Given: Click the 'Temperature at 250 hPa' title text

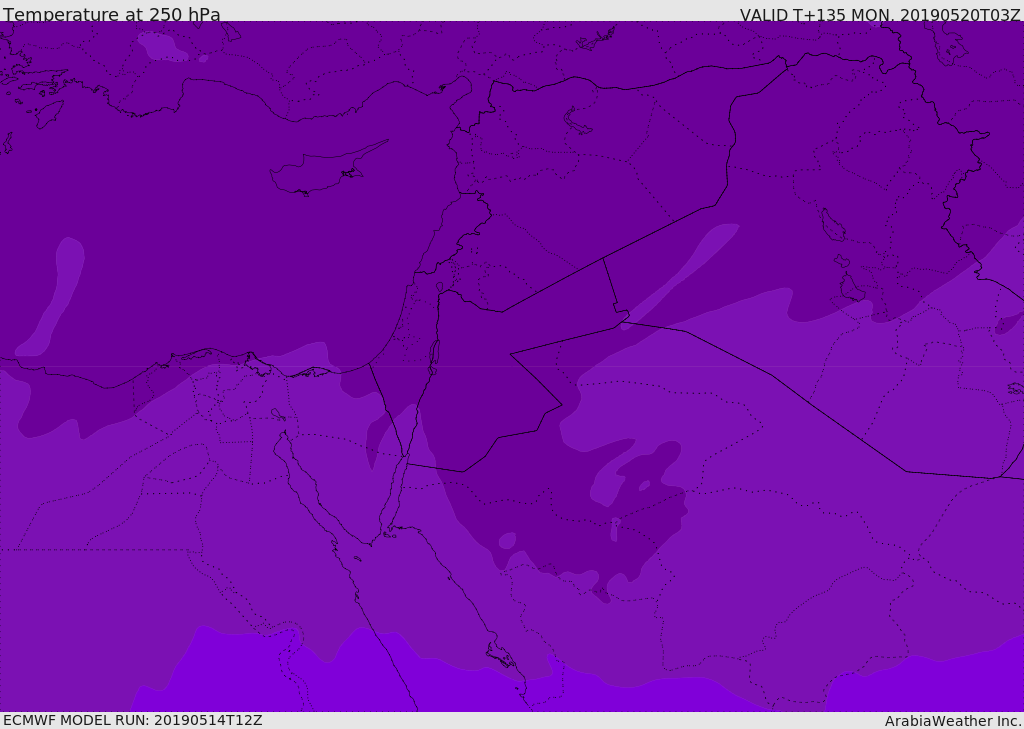Looking at the screenshot, I should click(x=112, y=14).
